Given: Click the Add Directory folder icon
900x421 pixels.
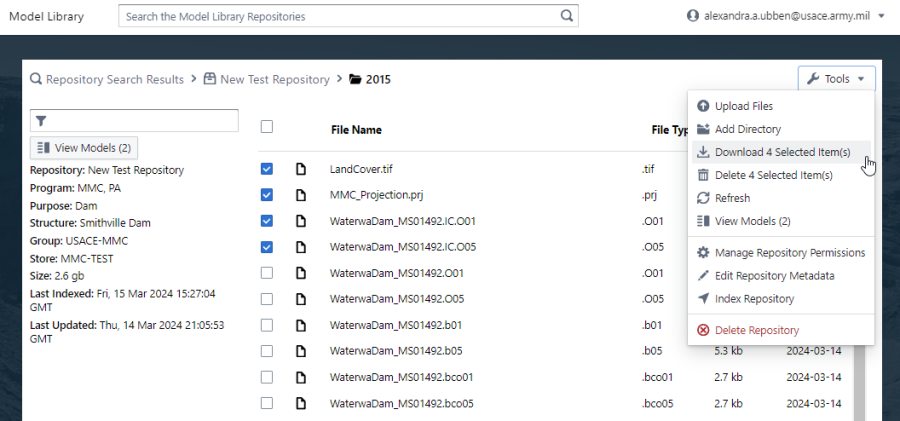Looking at the screenshot, I should pos(703,129).
